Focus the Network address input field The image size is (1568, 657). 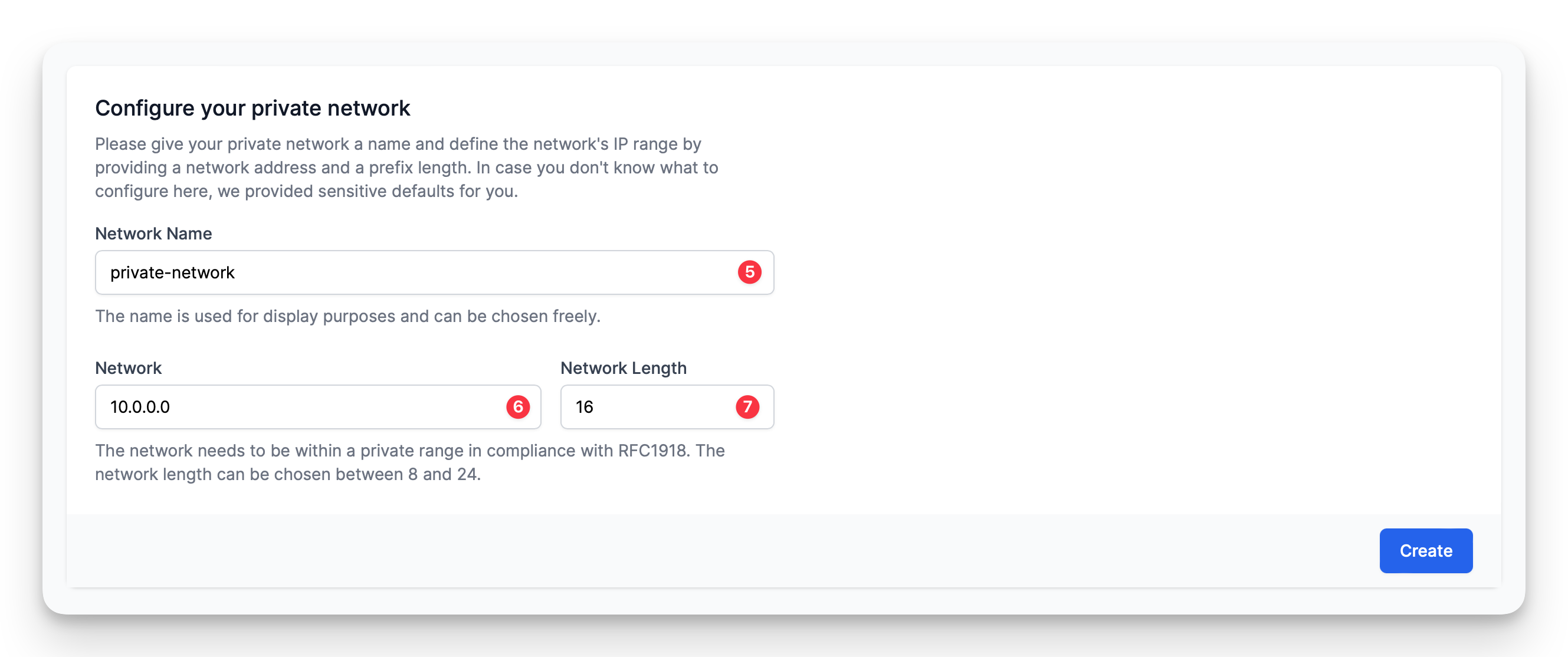[304, 406]
